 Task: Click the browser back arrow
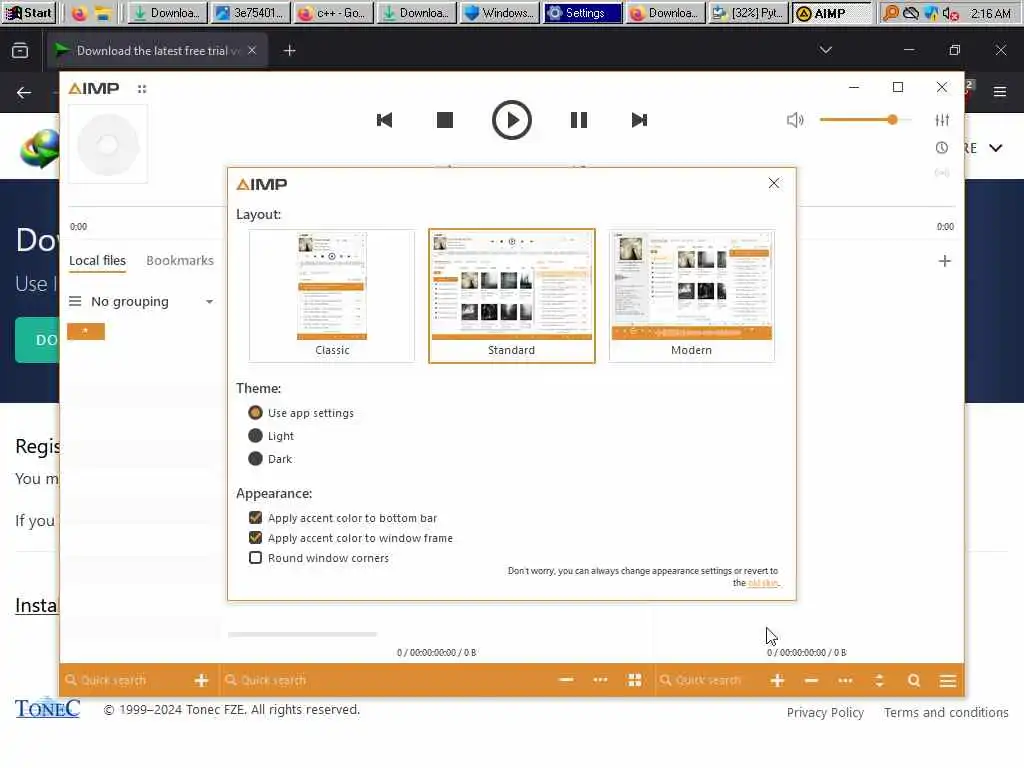click(24, 93)
